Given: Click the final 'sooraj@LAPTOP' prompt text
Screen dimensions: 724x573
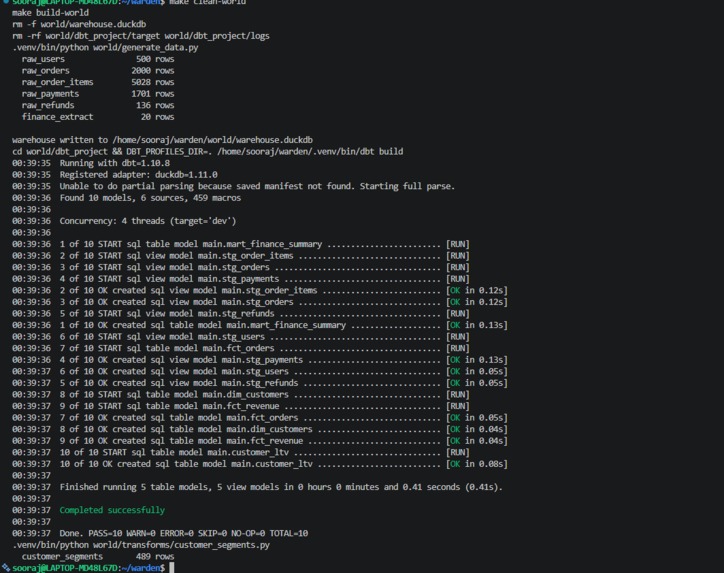Looking at the screenshot, I should click(x=88, y=568).
